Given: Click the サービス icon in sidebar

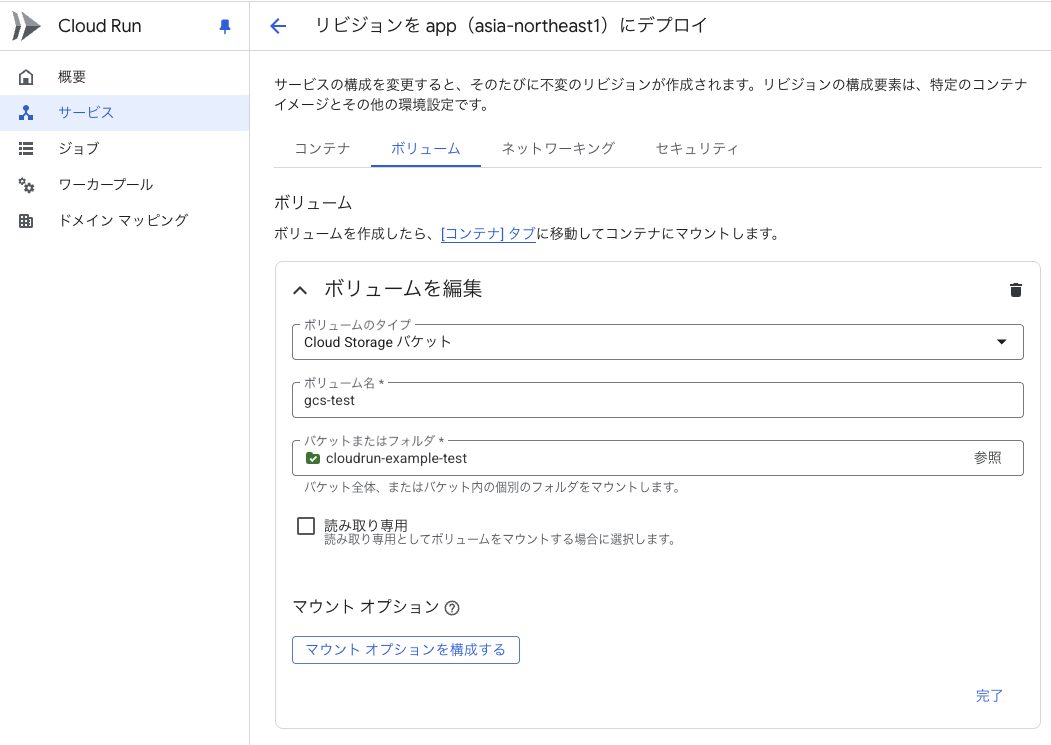Looking at the screenshot, I should pos(26,113).
